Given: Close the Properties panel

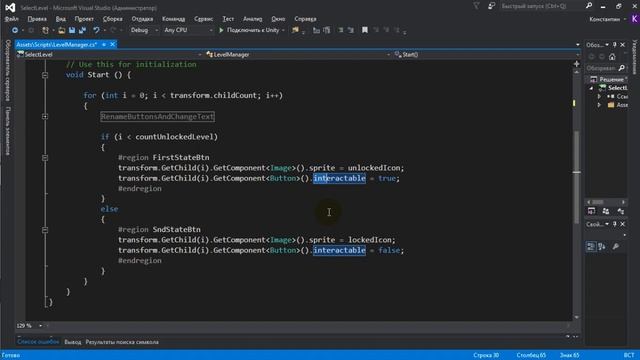Looking at the screenshot, I should pos(622,224).
